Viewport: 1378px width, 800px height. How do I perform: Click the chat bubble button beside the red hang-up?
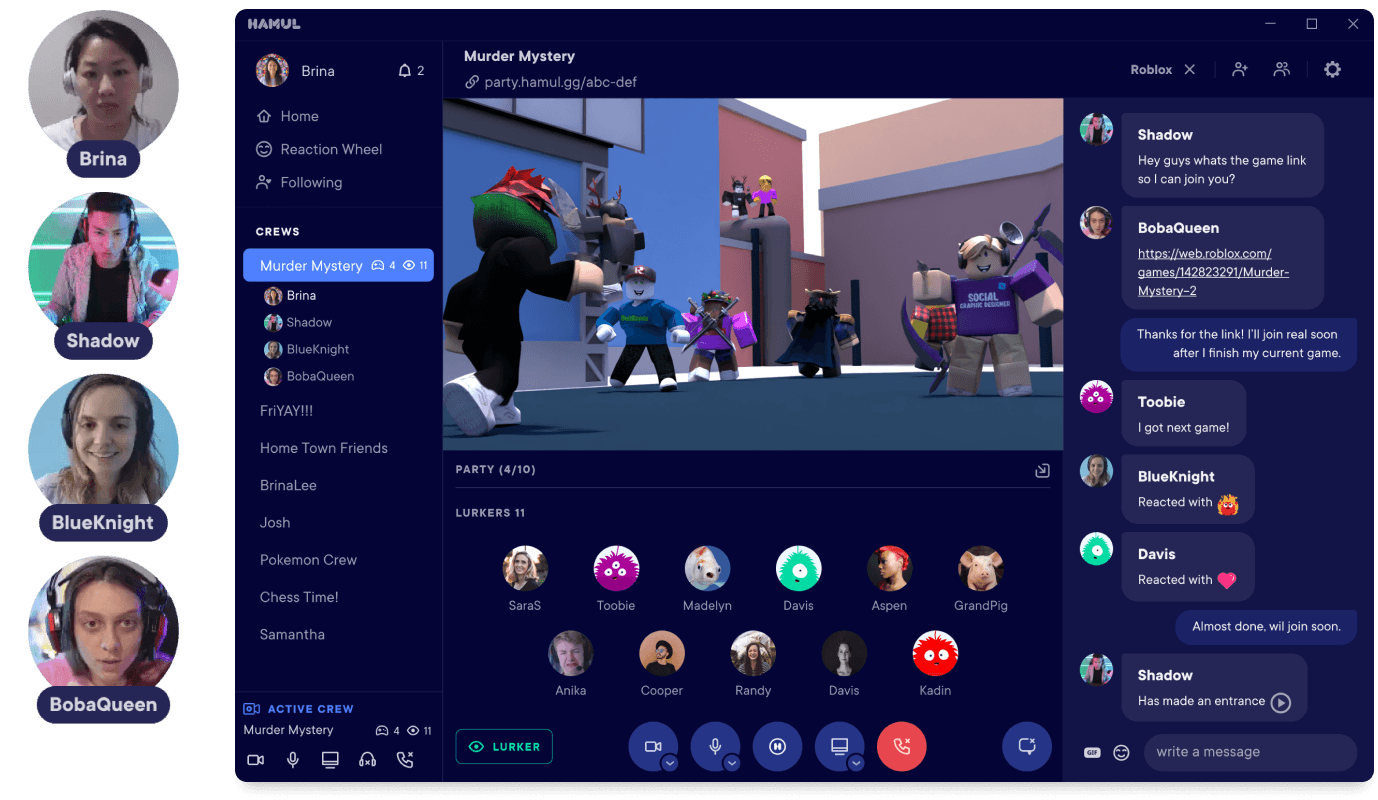tap(1027, 747)
